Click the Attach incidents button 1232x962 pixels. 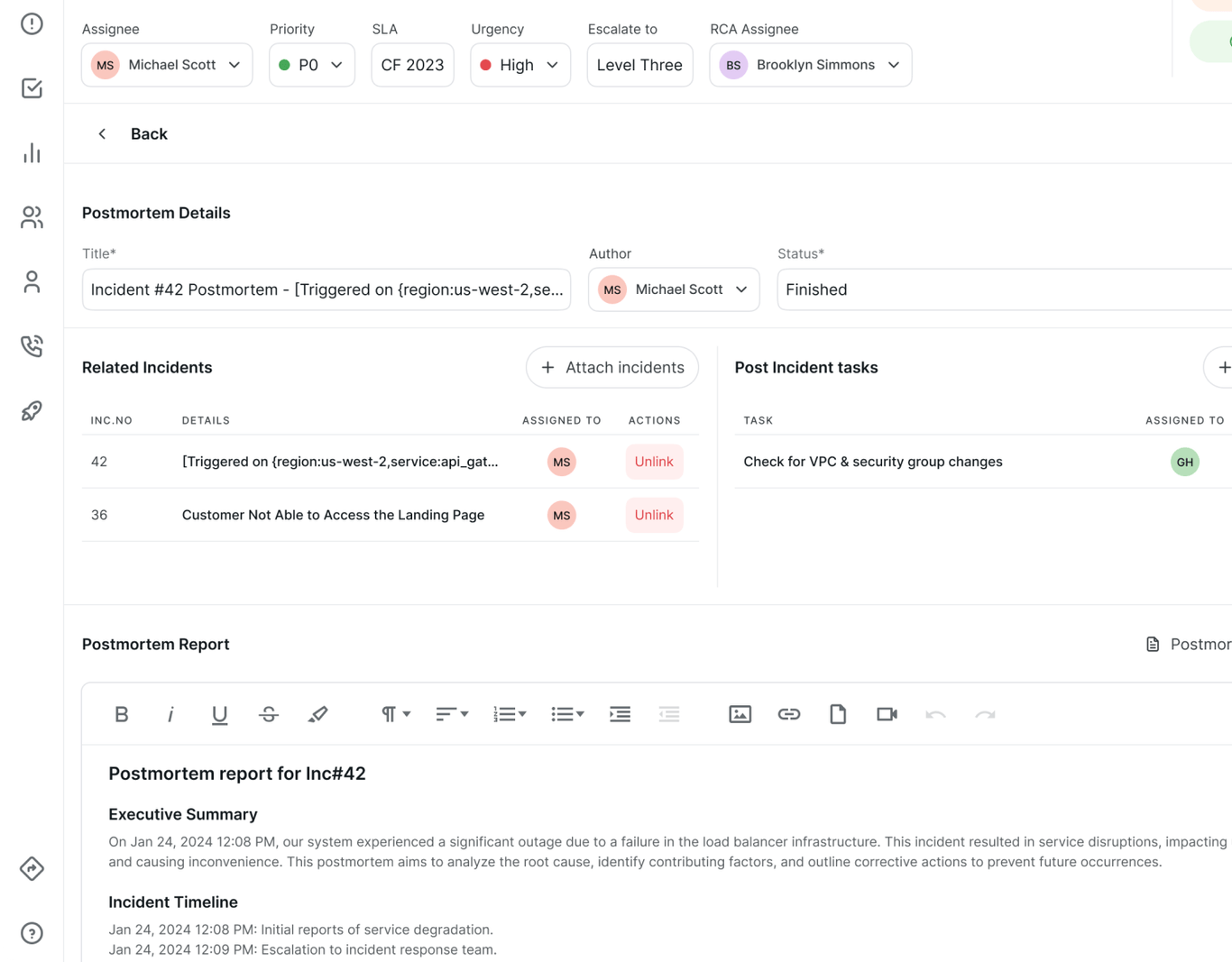(611, 367)
